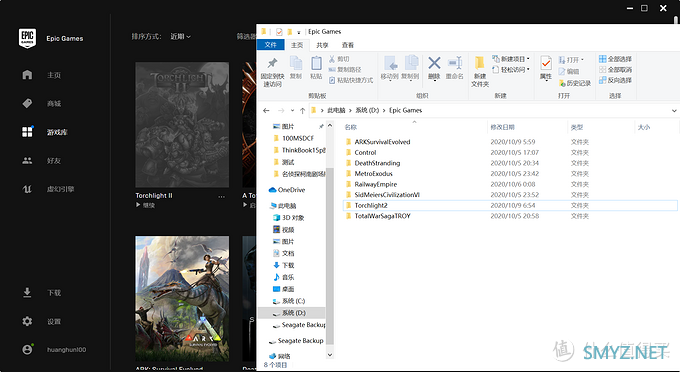Click the Paste shortcut command
Viewport: 680px width, 372px height.
pyautogui.click(x=351, y=80)
